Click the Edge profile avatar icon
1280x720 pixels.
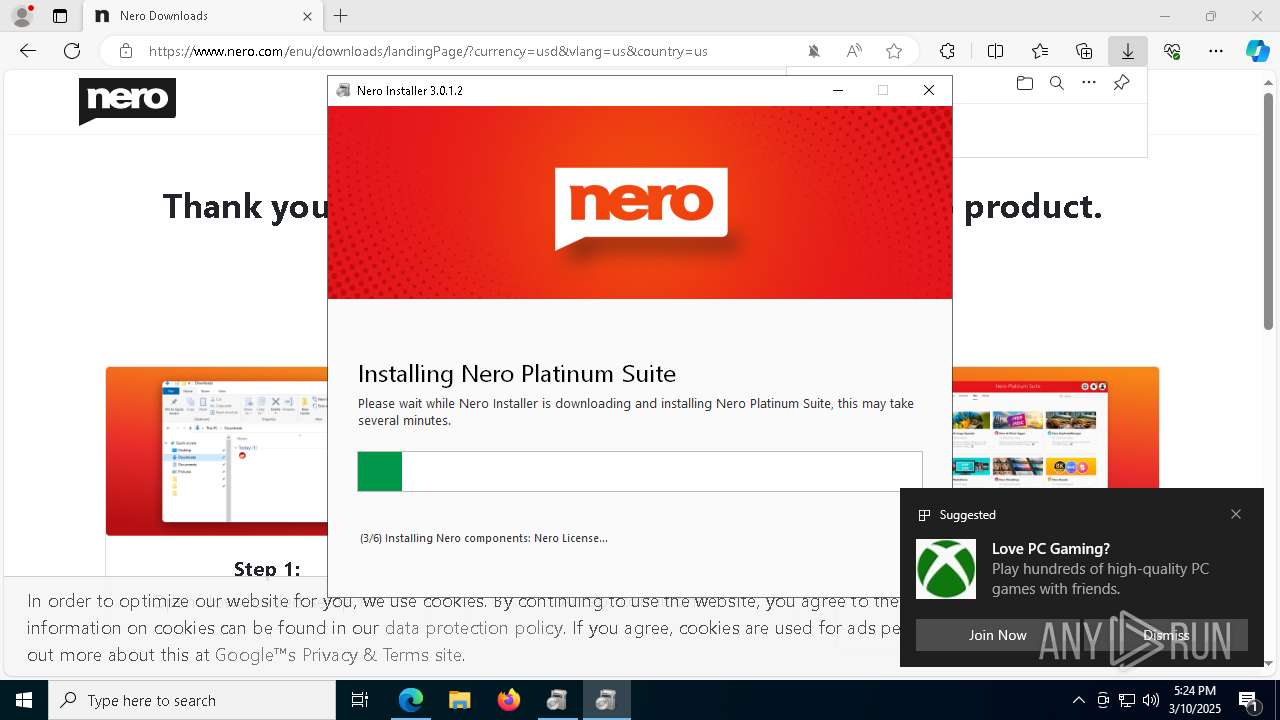coord(22,16)
